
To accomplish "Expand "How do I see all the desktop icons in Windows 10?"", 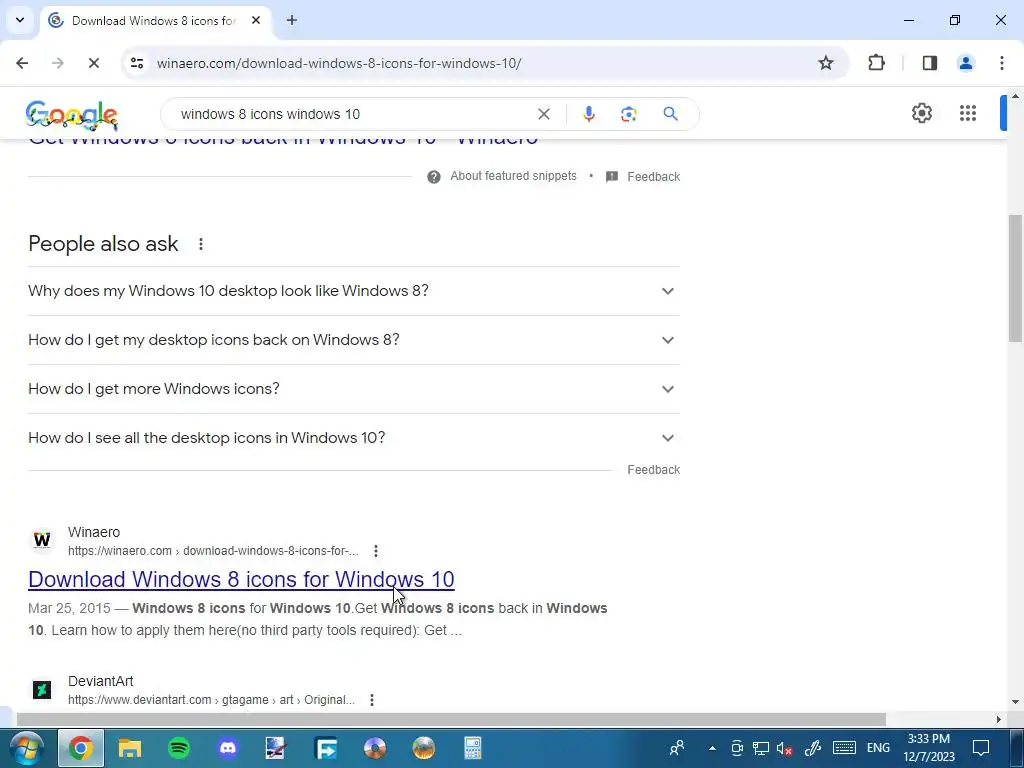I will (x=354, y=438).
